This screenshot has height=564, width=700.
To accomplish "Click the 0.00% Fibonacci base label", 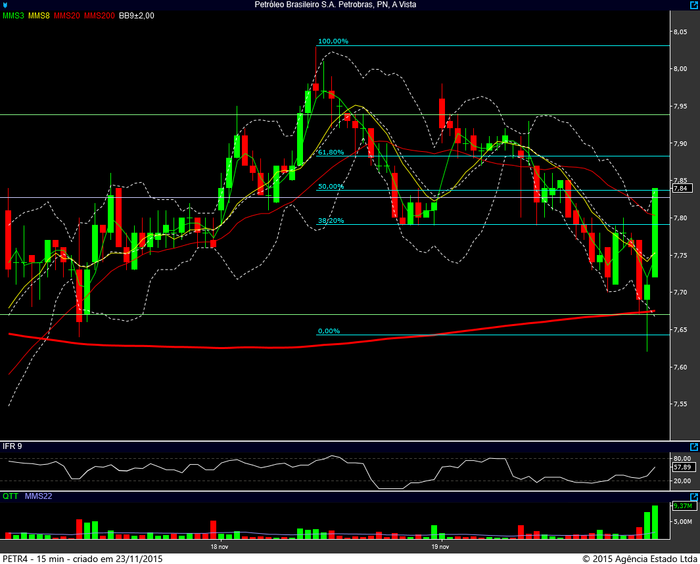I will pos(328,331).
